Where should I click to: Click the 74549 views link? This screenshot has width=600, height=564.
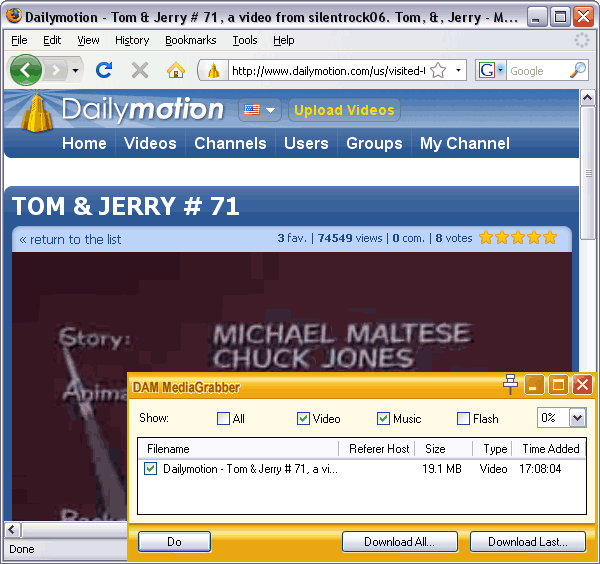350,238
